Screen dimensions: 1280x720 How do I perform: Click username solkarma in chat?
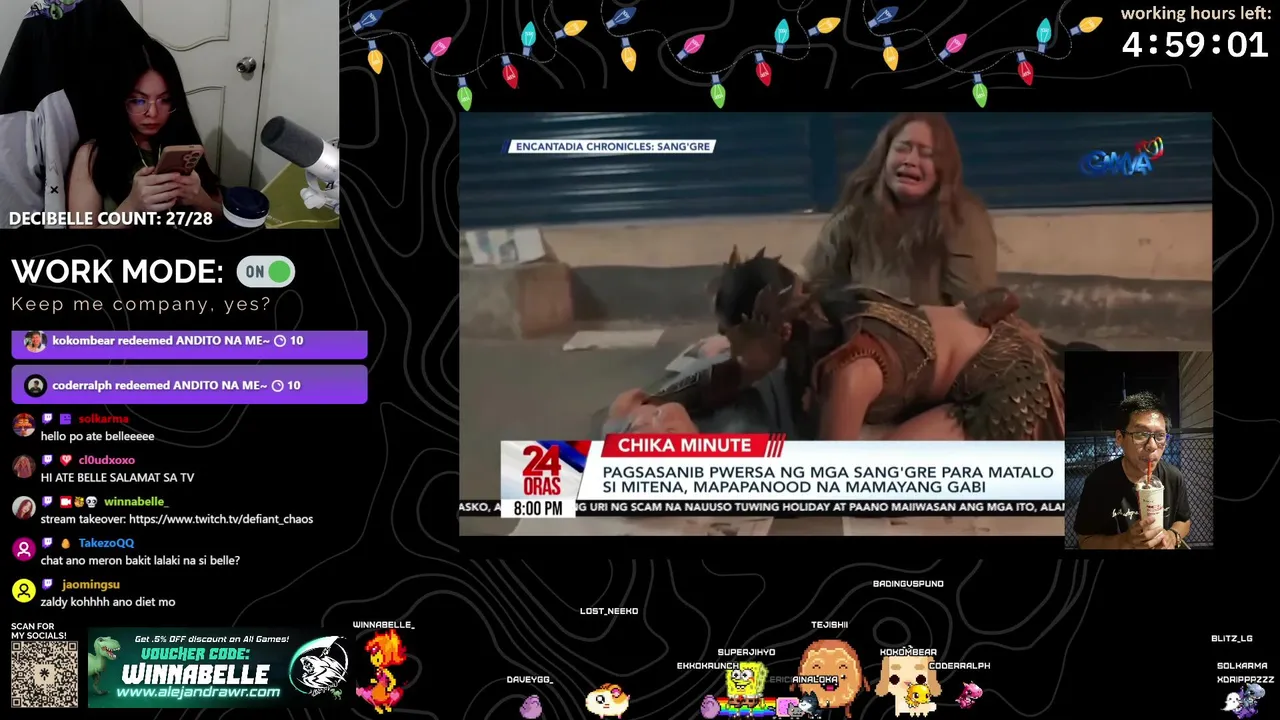click(103, 419)
